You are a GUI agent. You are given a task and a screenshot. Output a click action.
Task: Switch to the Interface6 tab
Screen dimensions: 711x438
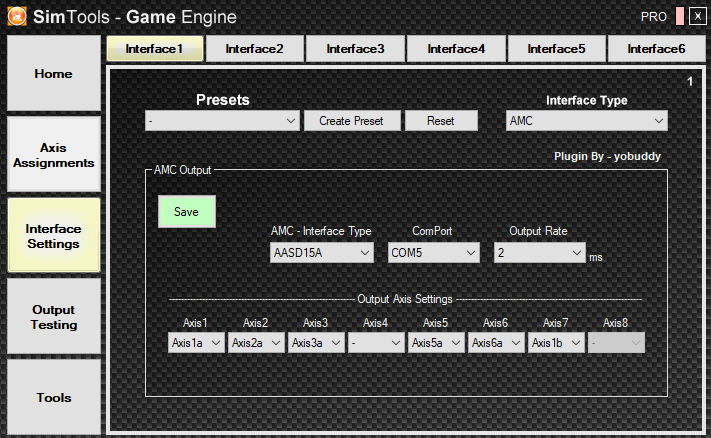(x=657, y=48)
